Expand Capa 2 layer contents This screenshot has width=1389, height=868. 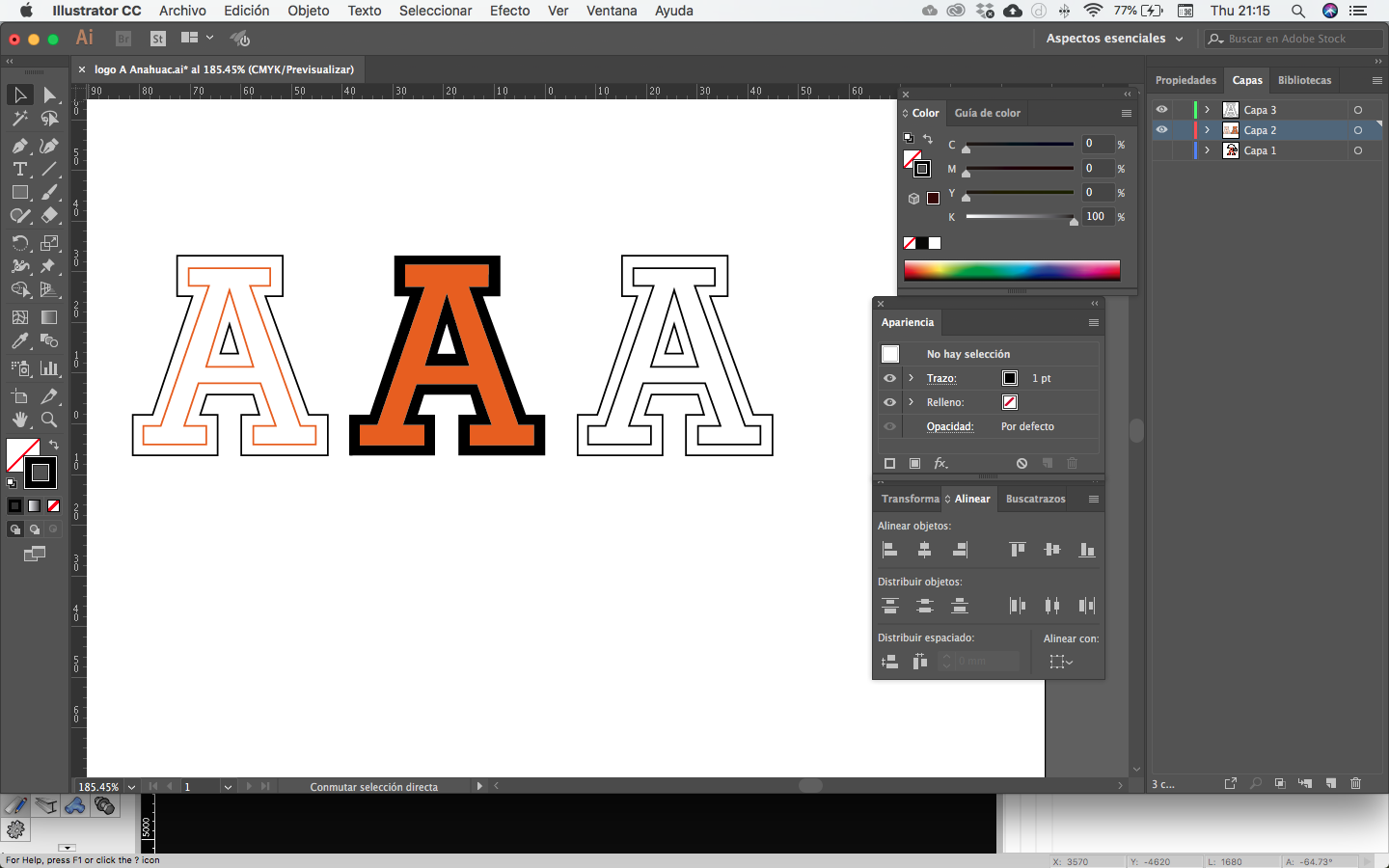pos(1207,130)
